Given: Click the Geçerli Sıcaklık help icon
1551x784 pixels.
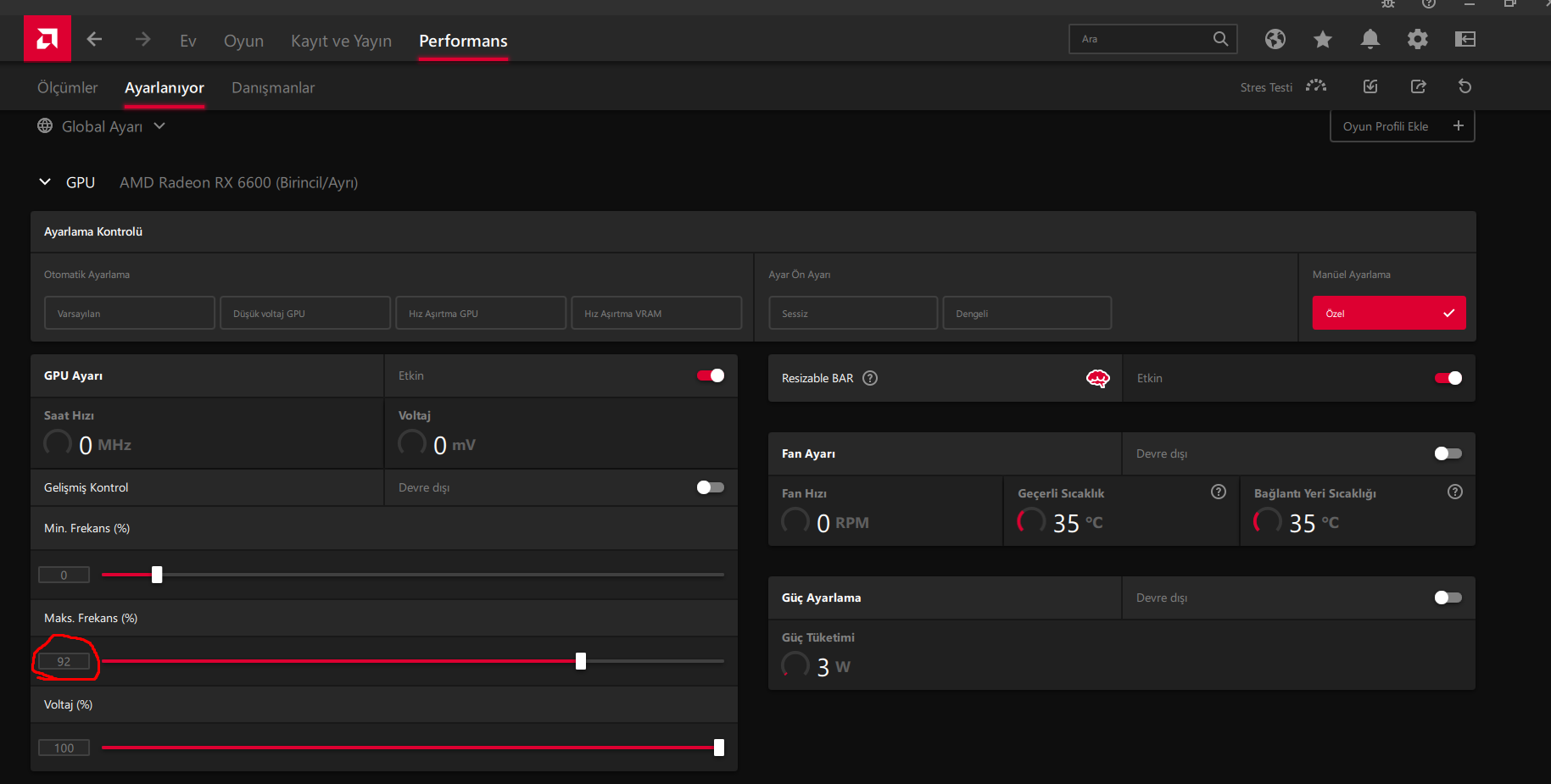Looking at the screenshot, I should [x=1219, y=492].
